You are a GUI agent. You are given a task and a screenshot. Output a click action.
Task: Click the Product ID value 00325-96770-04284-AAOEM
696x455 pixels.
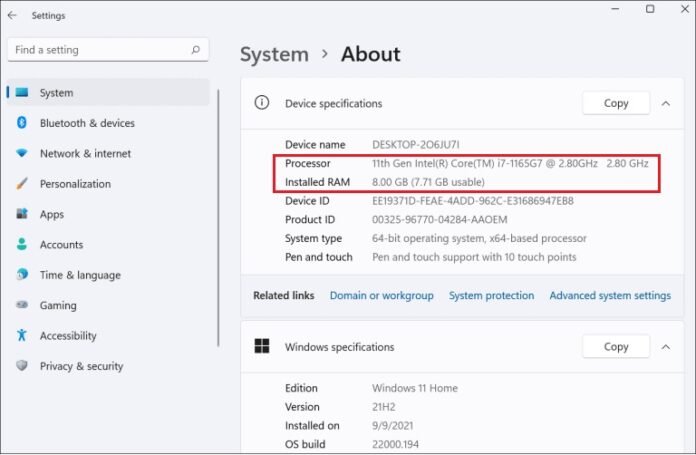click(439, 219)
